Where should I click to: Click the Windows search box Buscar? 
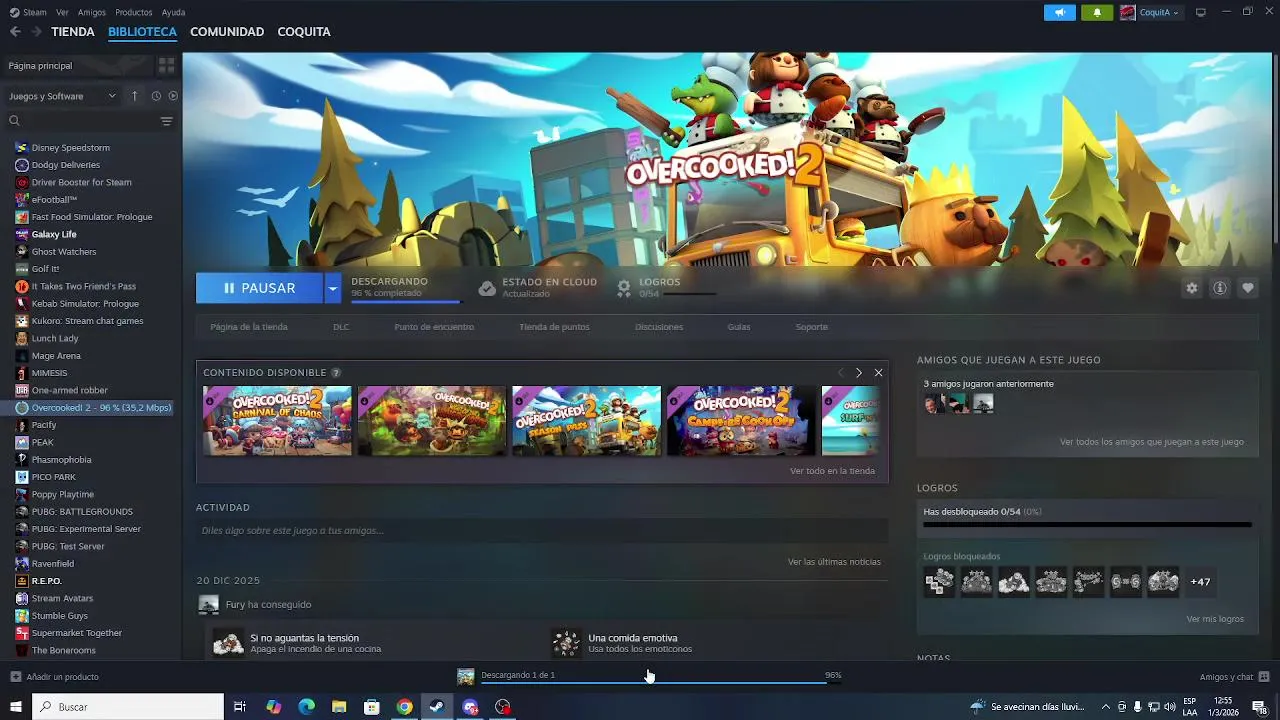[128, 707]
